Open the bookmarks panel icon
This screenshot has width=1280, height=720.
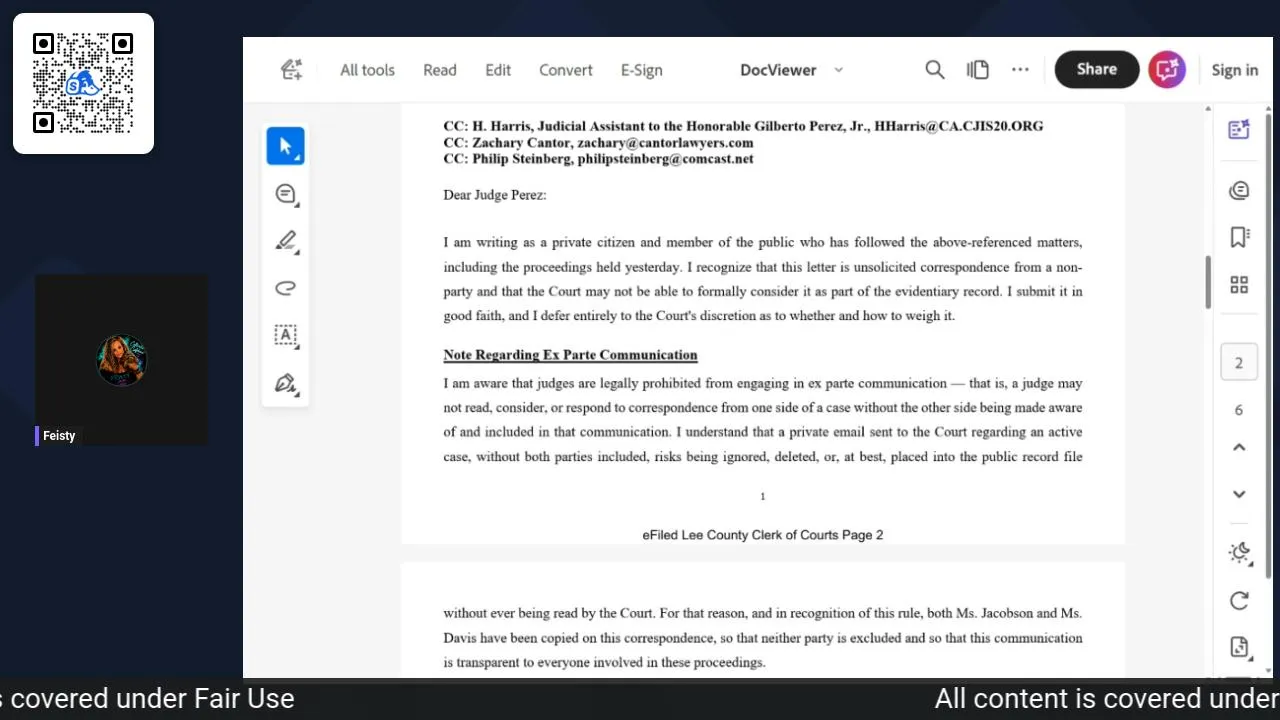coord(1239,237)
